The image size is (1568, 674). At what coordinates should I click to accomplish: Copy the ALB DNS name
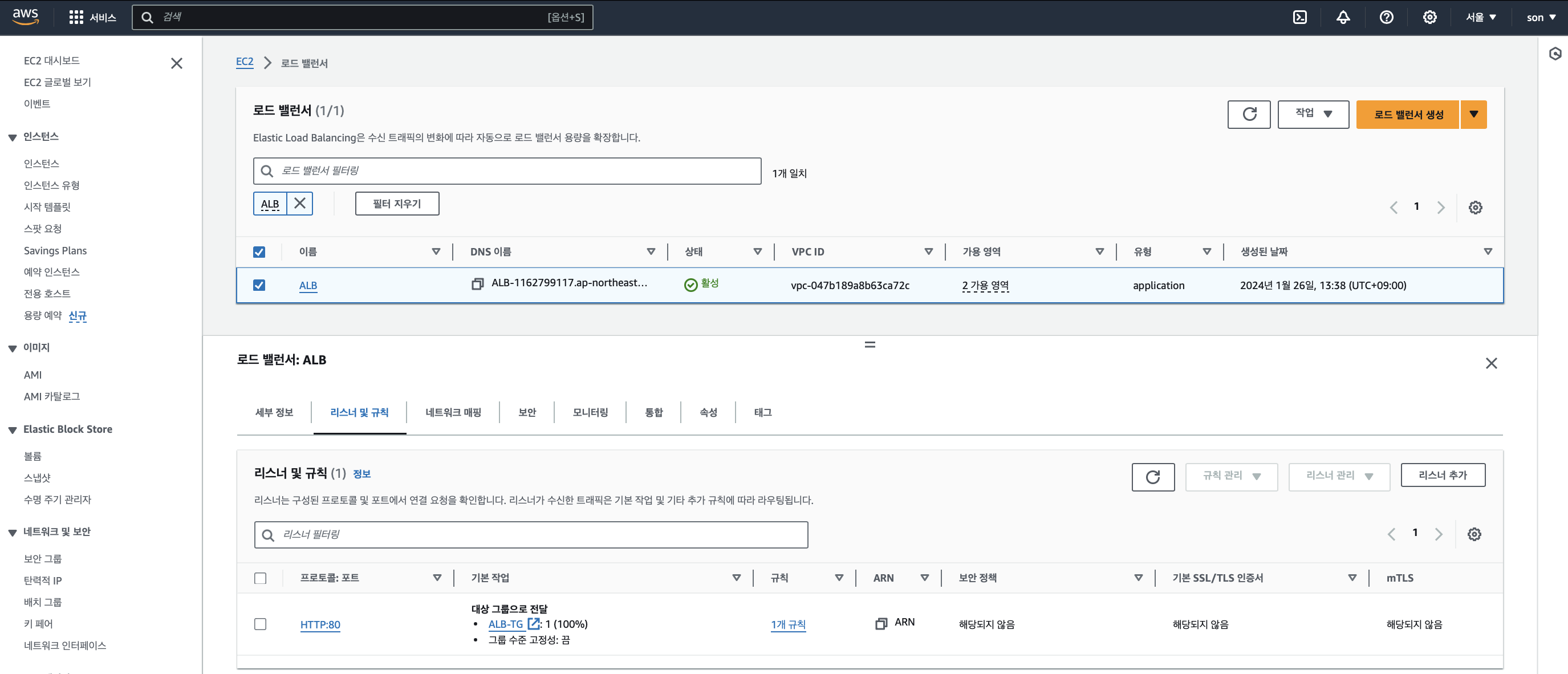click(478, 284)
